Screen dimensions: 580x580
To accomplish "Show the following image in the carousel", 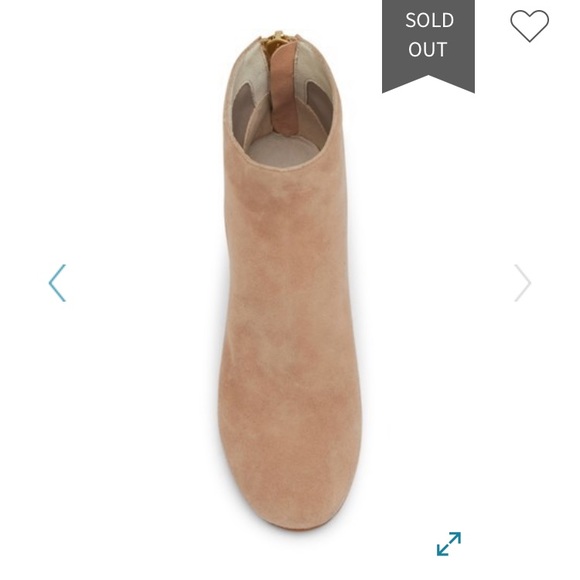I will pyautogui.click(x=522, y=283).
